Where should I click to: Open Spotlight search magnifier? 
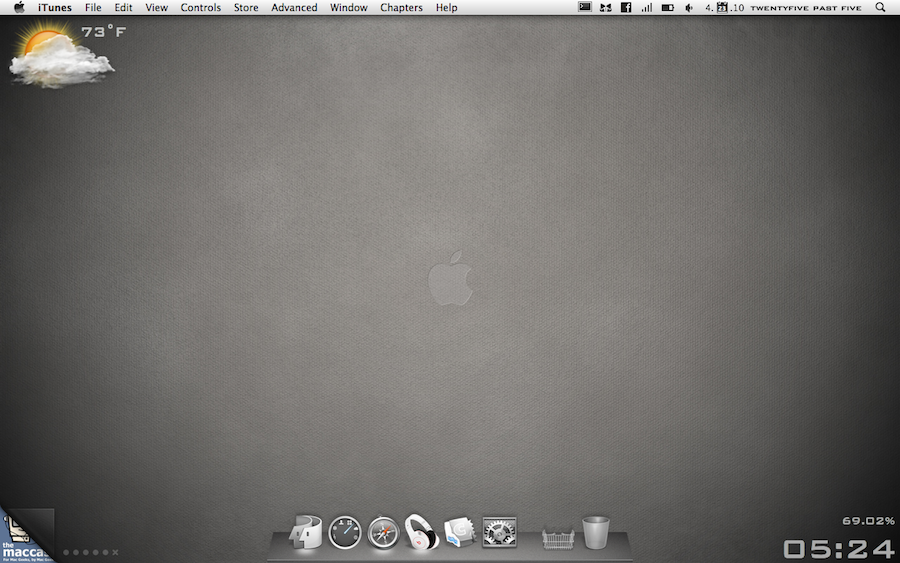pos(880,7)
